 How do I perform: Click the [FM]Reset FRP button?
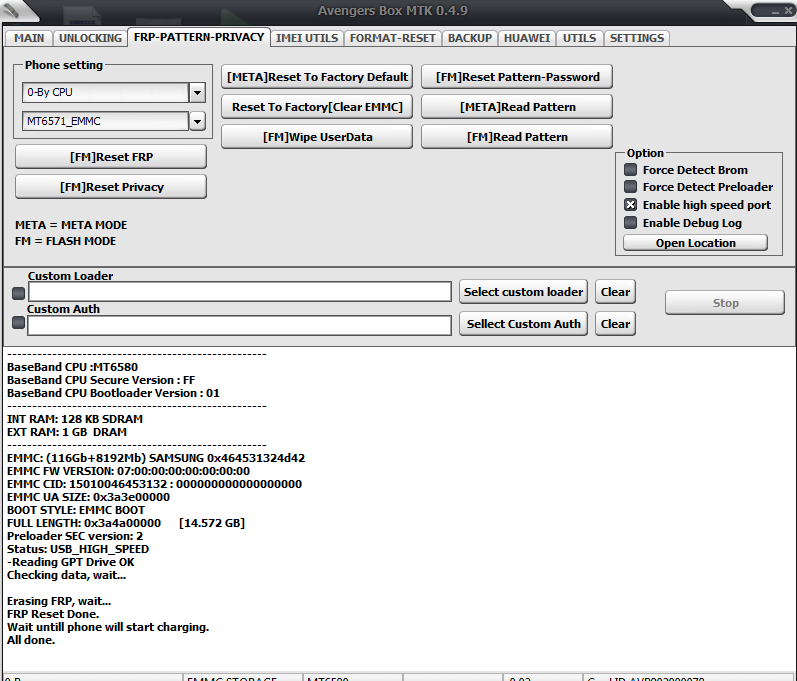pyautogui.click(x=111, y=157)
